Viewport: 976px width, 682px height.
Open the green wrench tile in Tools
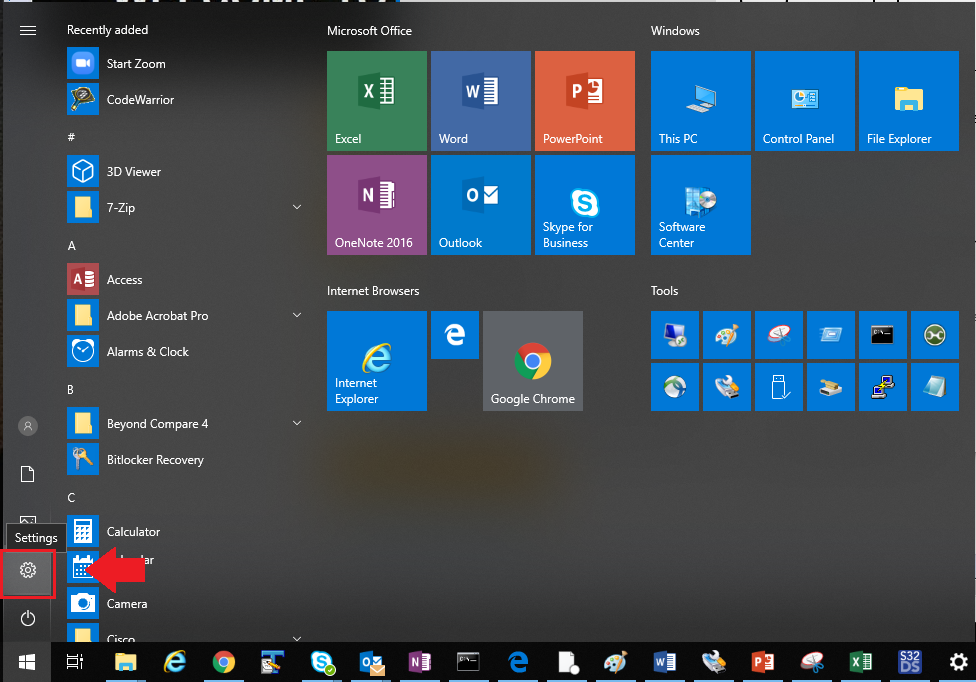tap(935, 335)
